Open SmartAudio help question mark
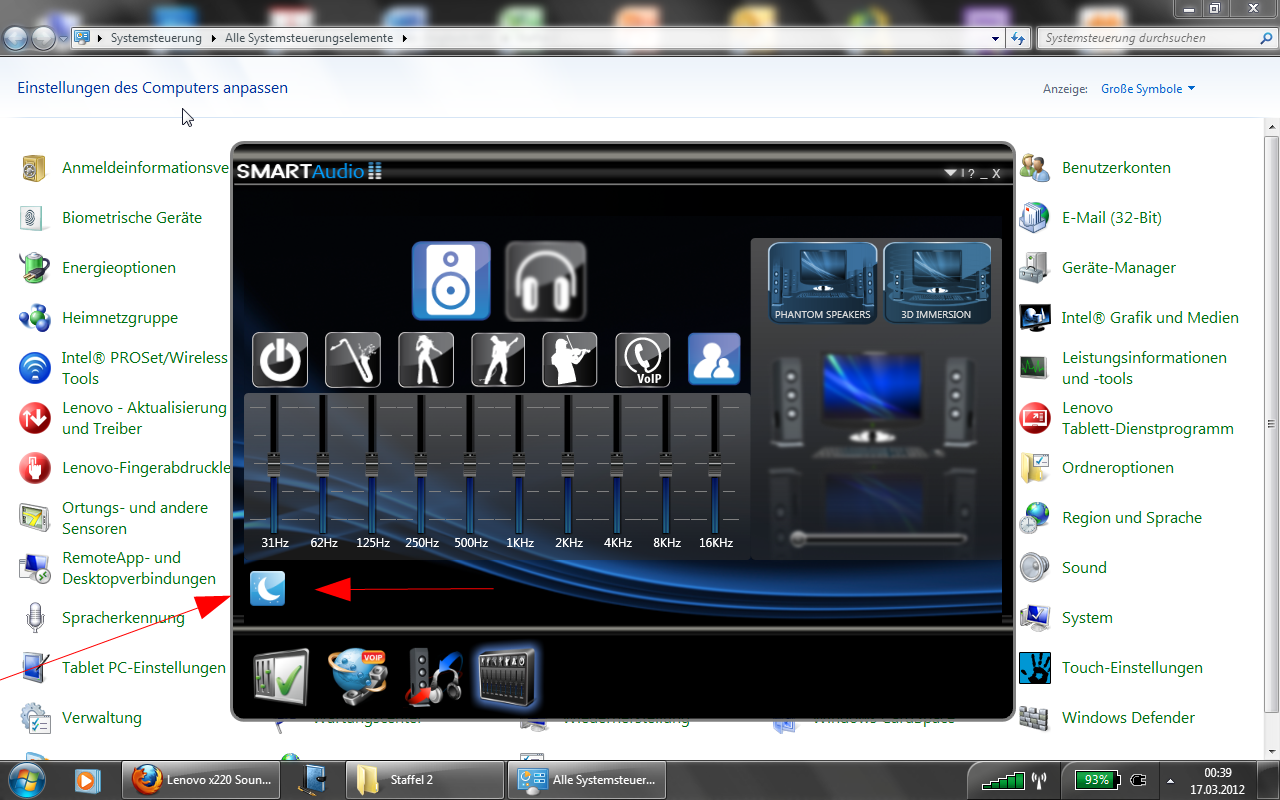This screenshot has width=1280, height=800. (x=971, y=173)
